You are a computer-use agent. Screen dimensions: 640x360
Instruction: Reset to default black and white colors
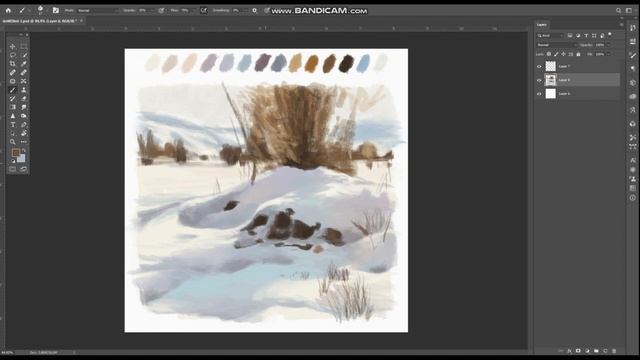point(13,160)
